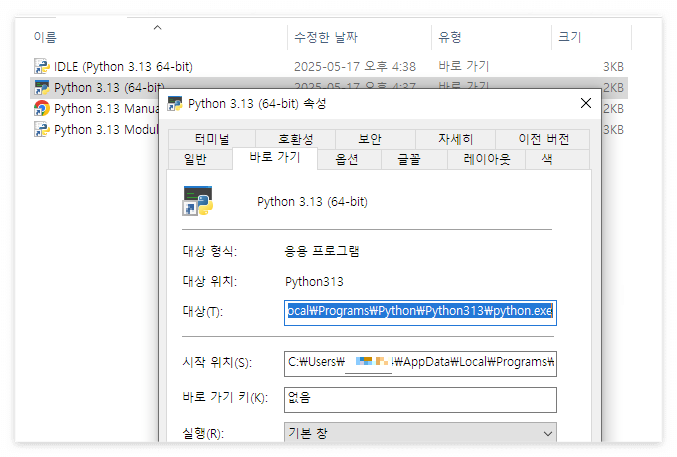Close the Python 3.13 속성 dialog
The image size is (677, 457).
pyautogui.click(x=585, y=103)
